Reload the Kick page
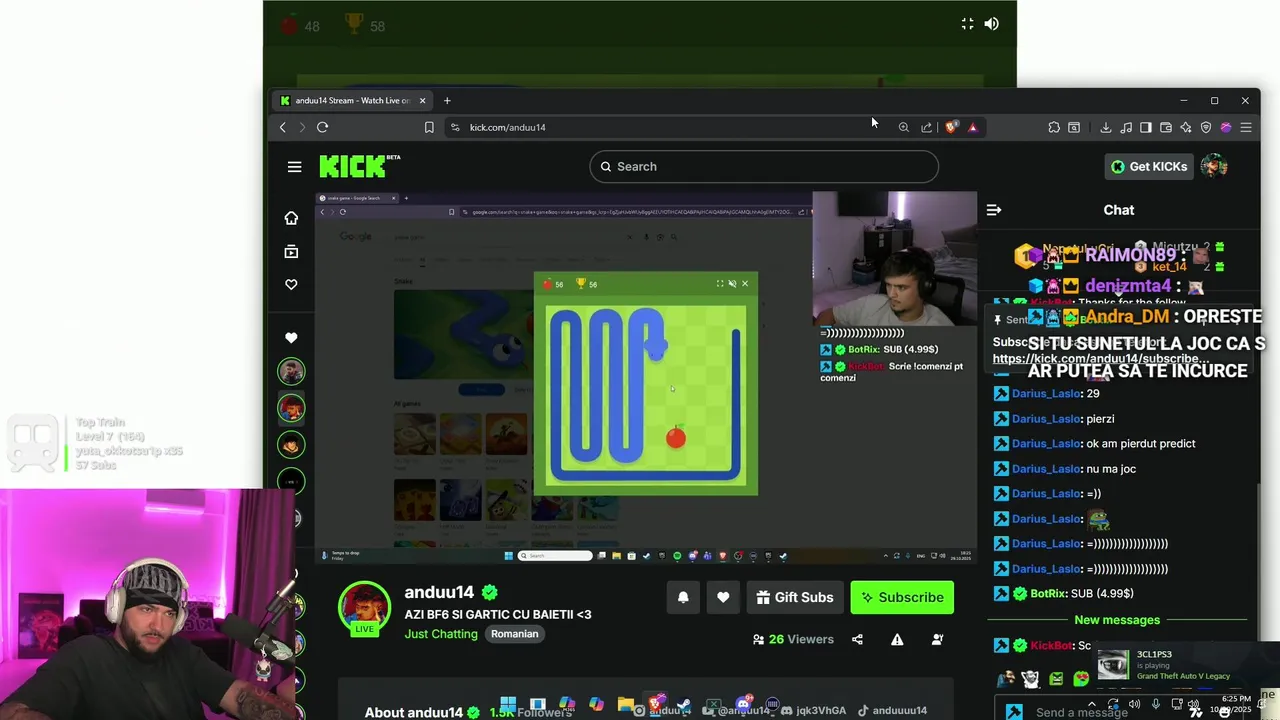Screen dimensions: 1280x720 pos(322,127)
